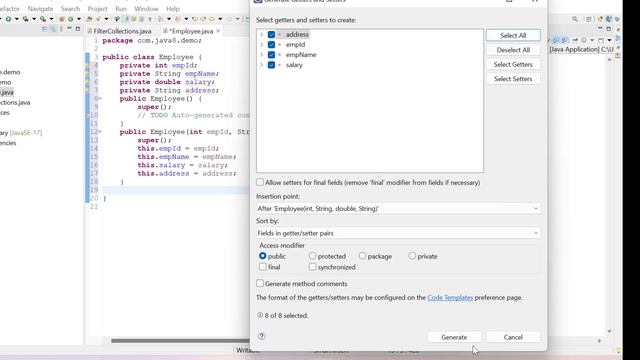Expand the empId tree node

pos(262,45)
